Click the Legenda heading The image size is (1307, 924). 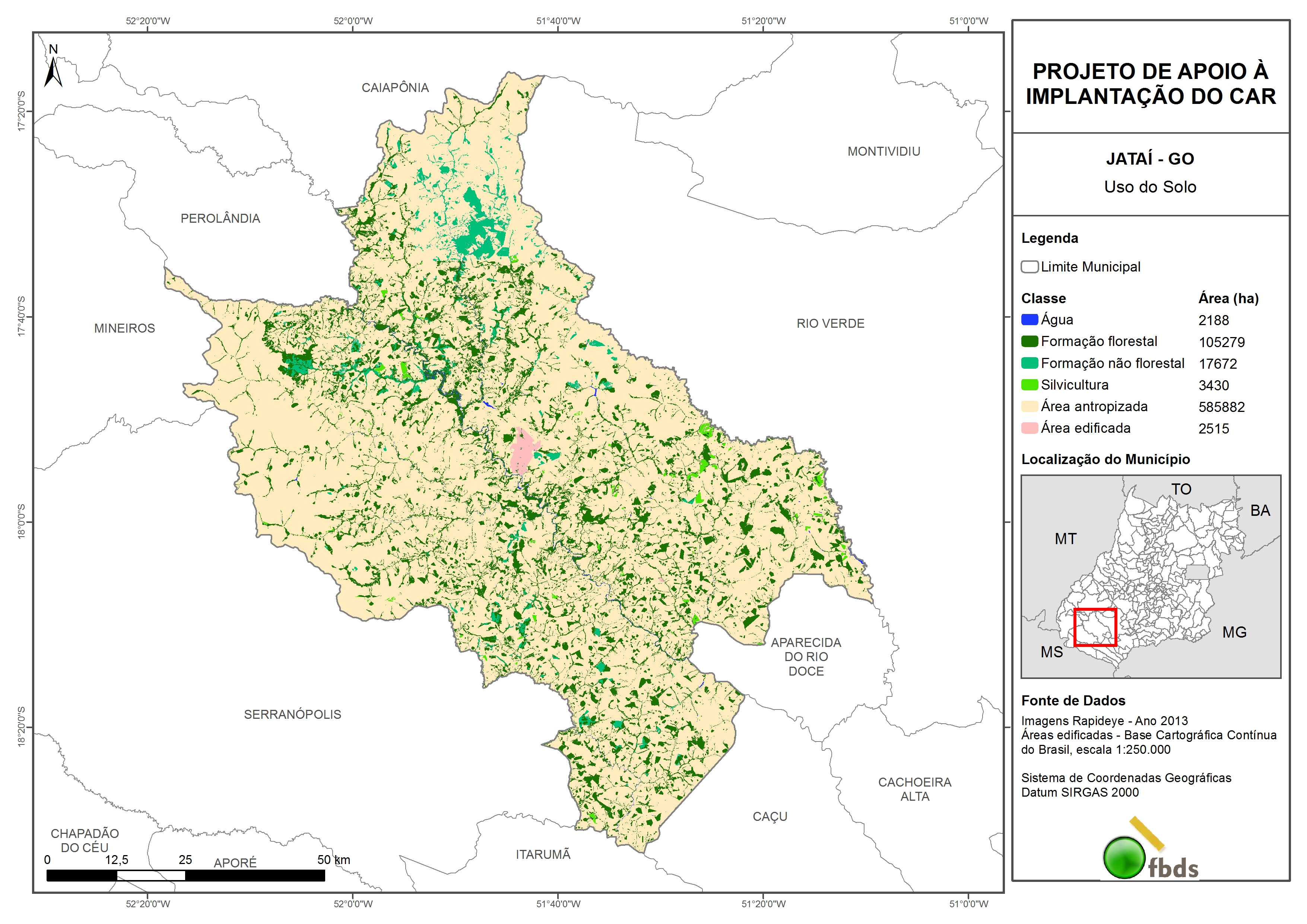point(1050,238)
